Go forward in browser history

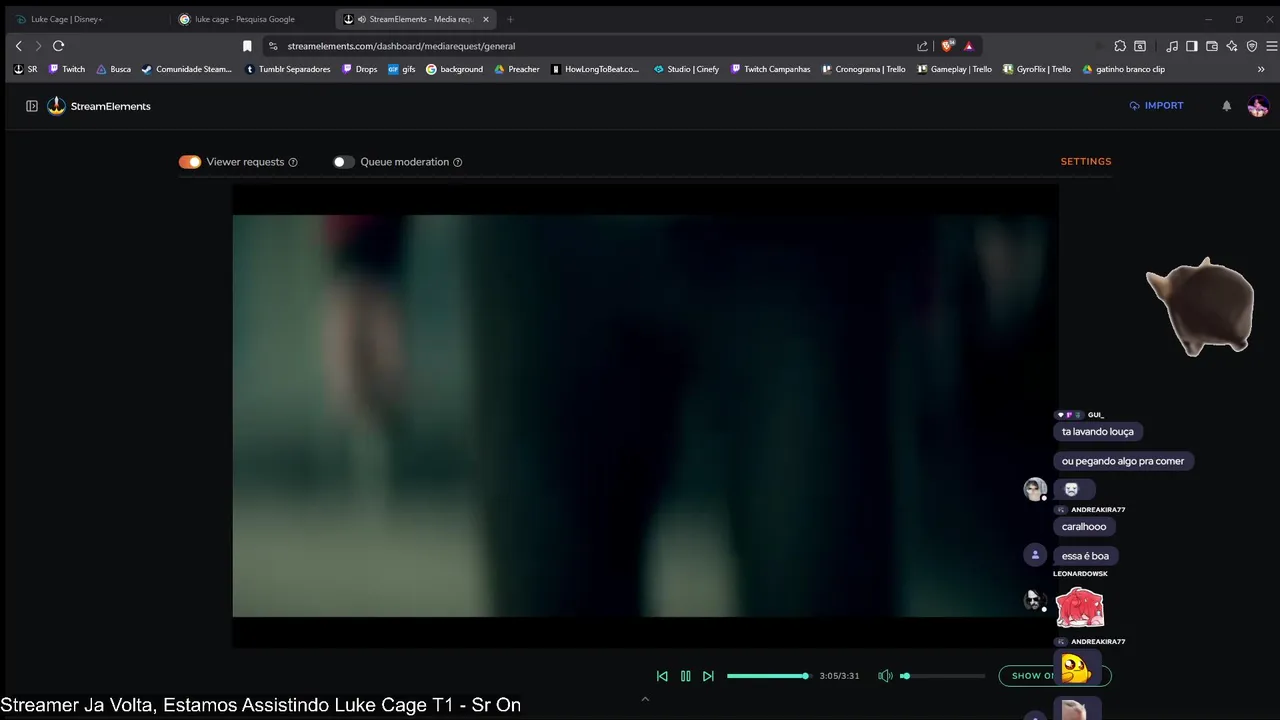(38, 46)
